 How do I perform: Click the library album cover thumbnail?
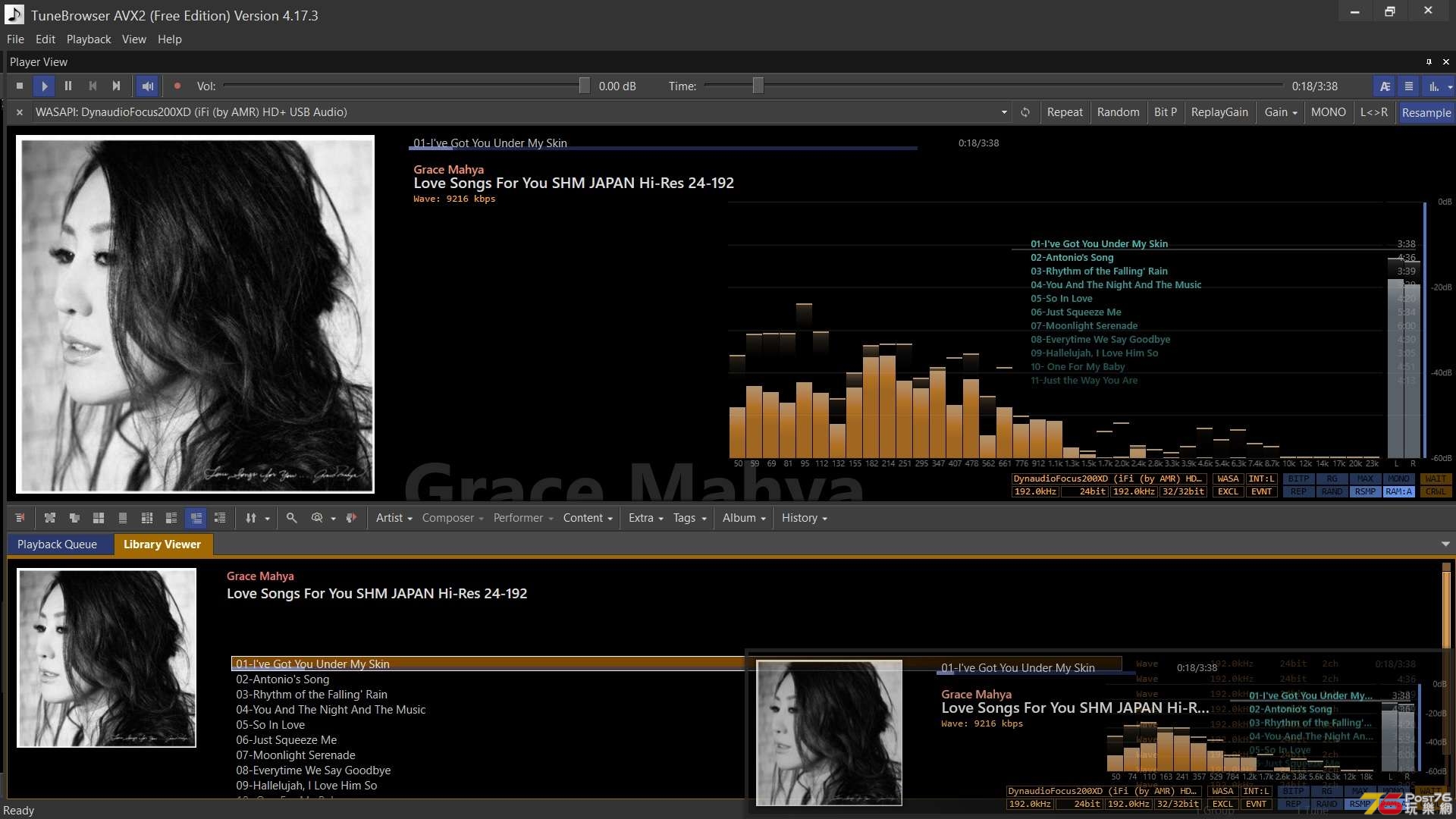point(107,658)
